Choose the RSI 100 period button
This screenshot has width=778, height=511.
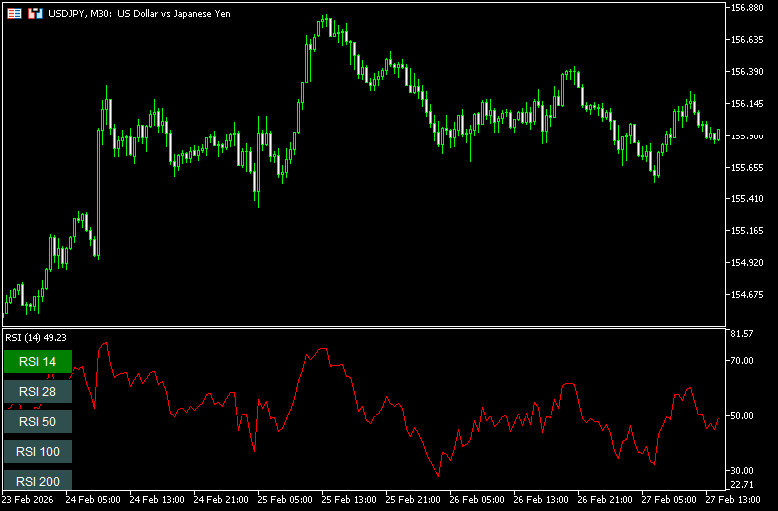[x=38, y=451]
